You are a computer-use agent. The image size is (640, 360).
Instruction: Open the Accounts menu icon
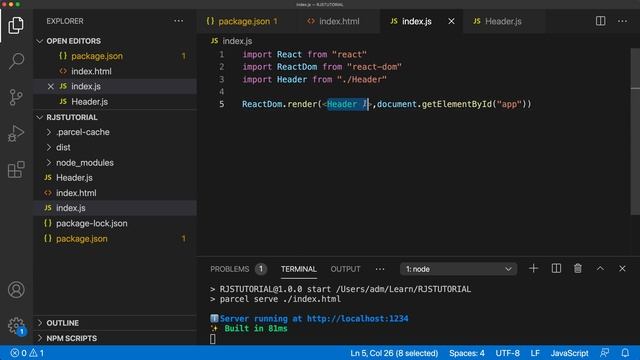pyautogui.click(x=16, y=290)
